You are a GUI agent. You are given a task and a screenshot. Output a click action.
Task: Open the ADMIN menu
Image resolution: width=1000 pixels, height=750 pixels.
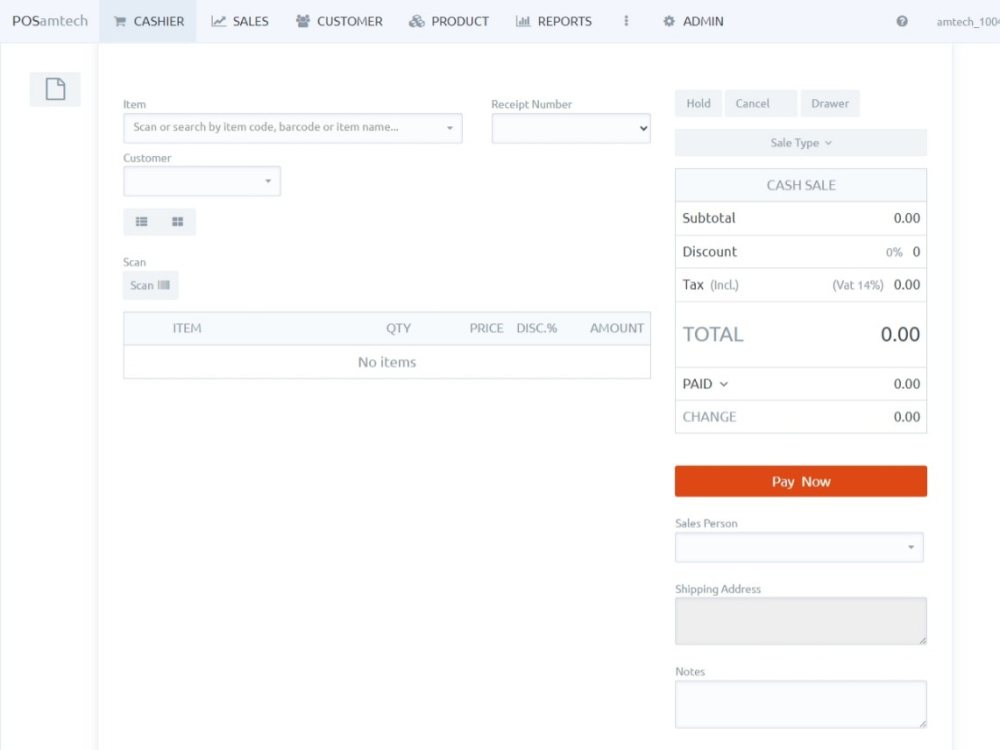point(693,21)
